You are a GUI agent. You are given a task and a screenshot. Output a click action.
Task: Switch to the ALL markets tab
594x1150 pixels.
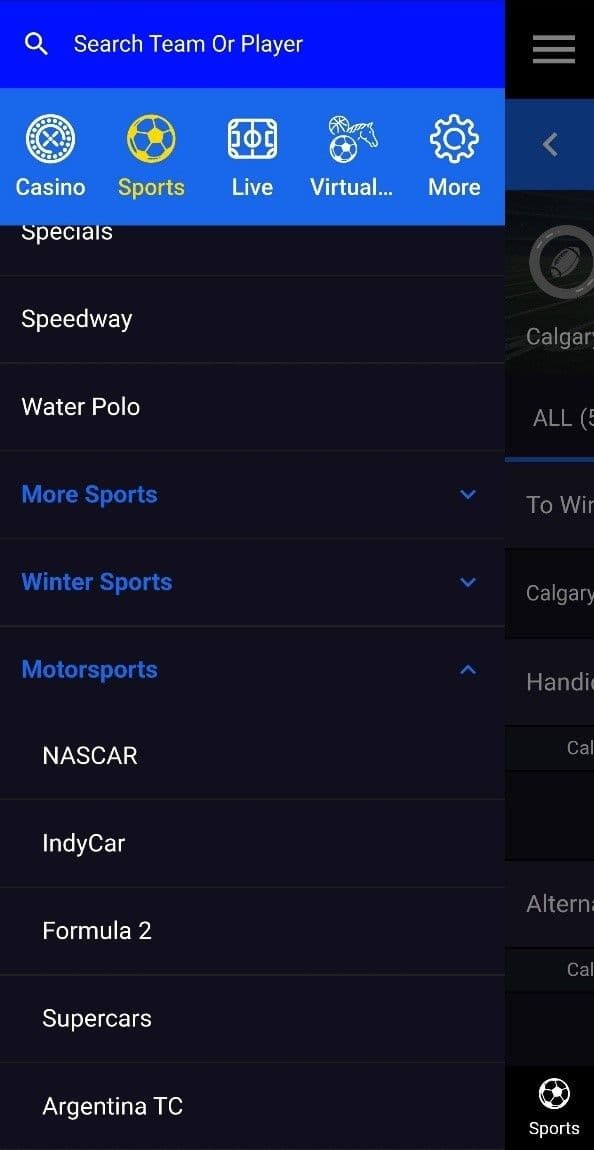(563, 418)
